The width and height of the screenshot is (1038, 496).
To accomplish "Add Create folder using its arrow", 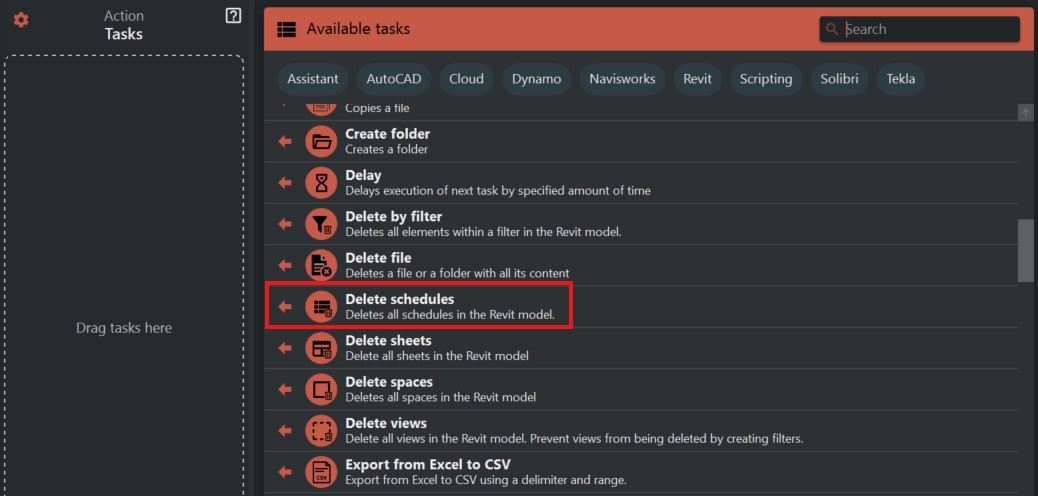I will (x=285, y=141).
